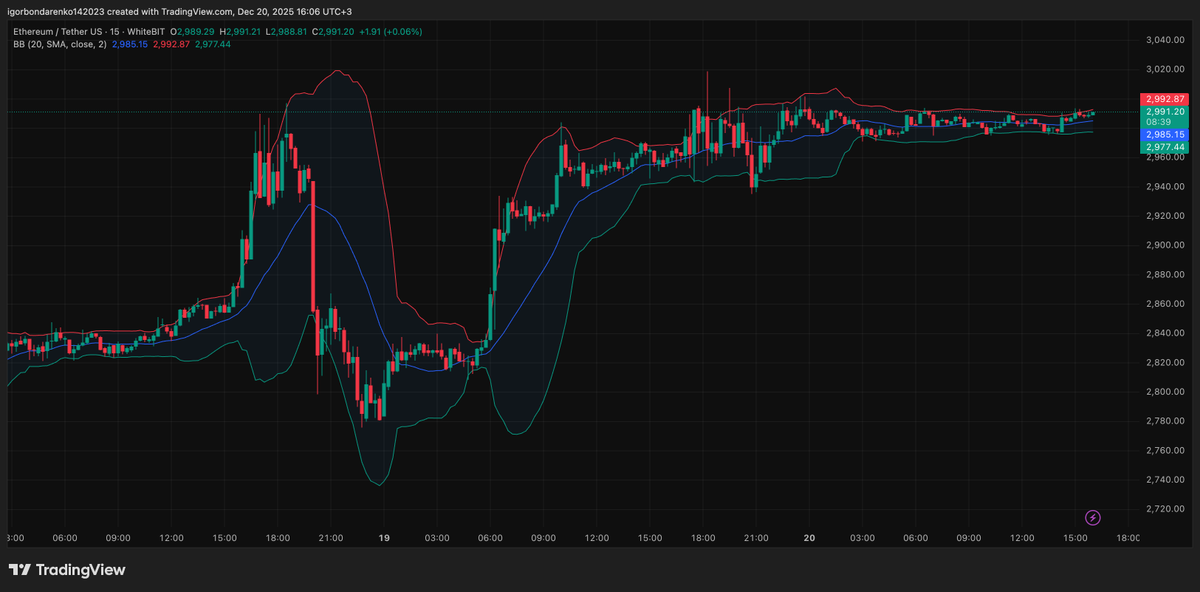Viewport: 1200px width, 592px height.
Task: Click the bold 19 date marker on time axis
Action: pos(384,538)
